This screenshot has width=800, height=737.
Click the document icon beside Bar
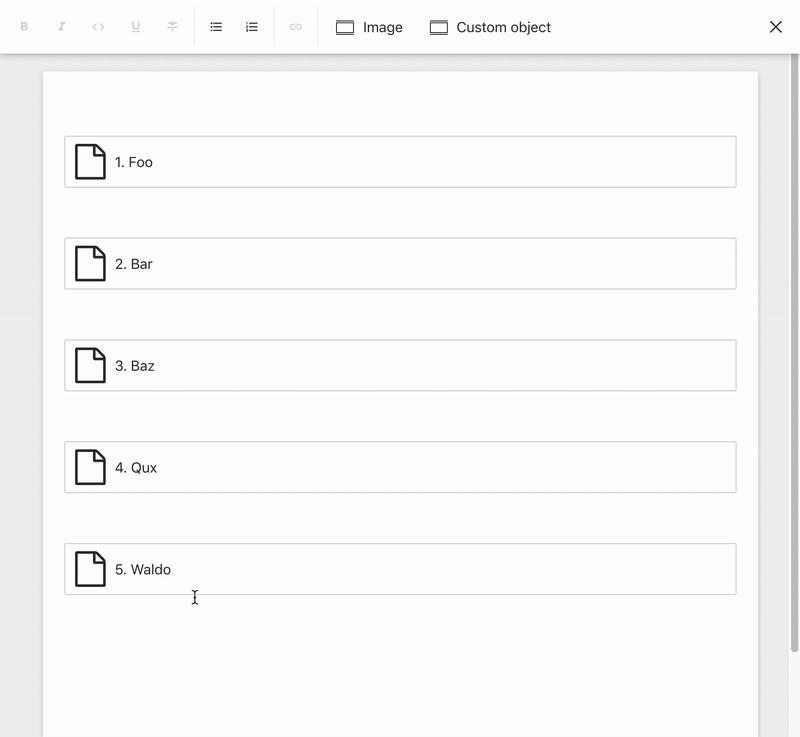tap(90, 264)
